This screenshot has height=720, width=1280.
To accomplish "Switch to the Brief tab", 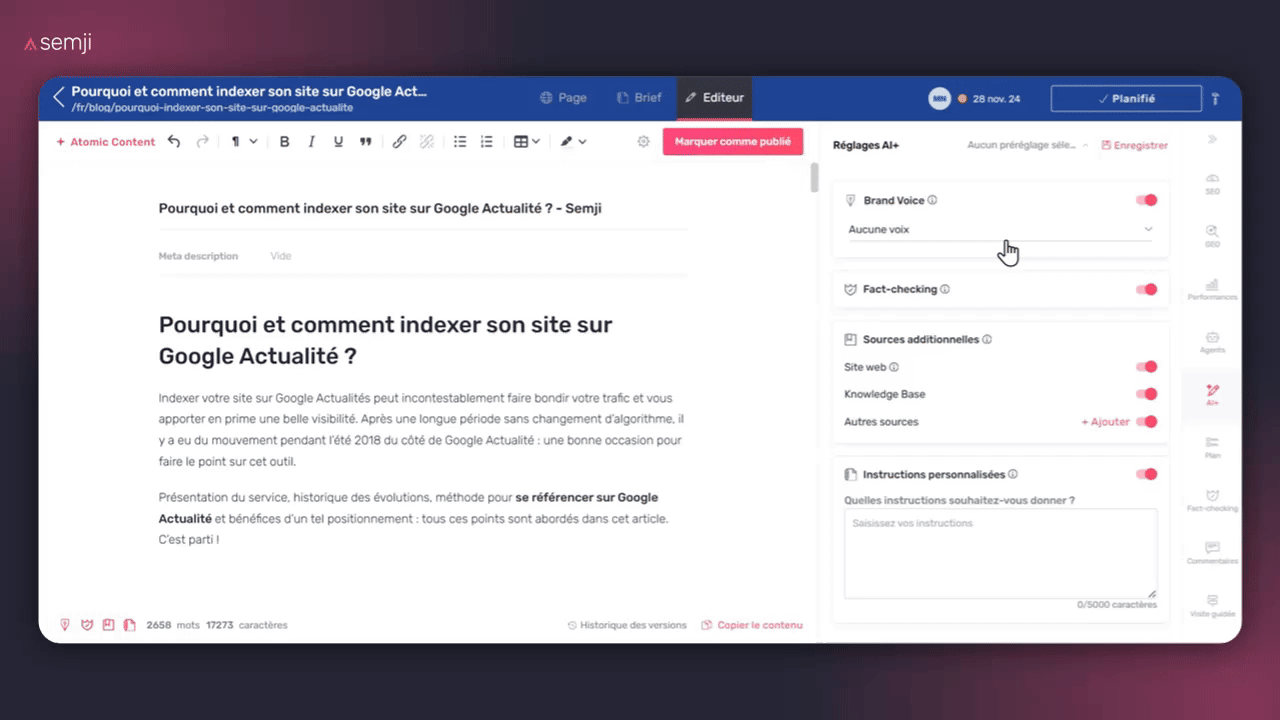I will pos(640,97).
